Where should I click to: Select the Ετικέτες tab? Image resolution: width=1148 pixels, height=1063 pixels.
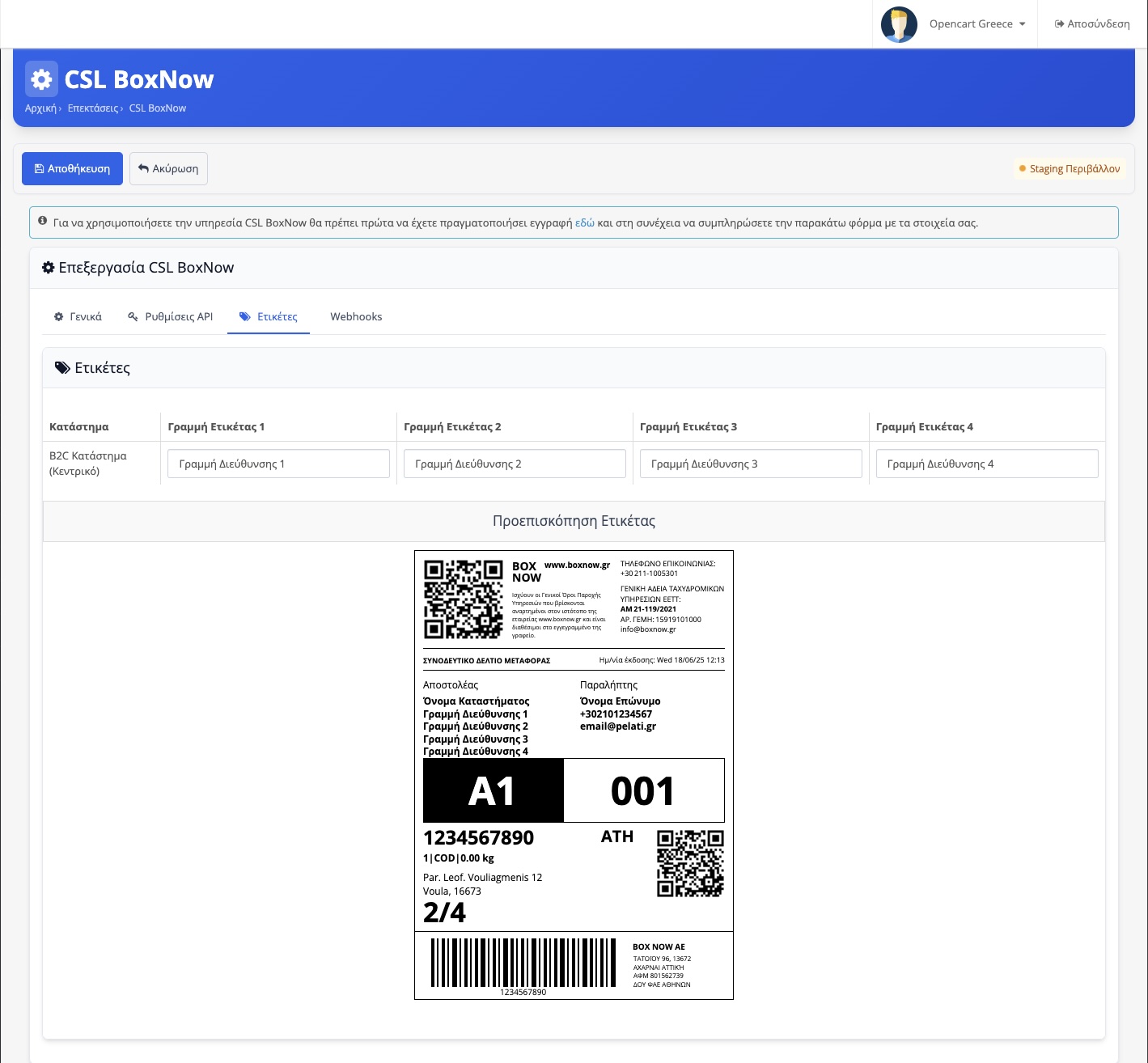tap(269, 317)
